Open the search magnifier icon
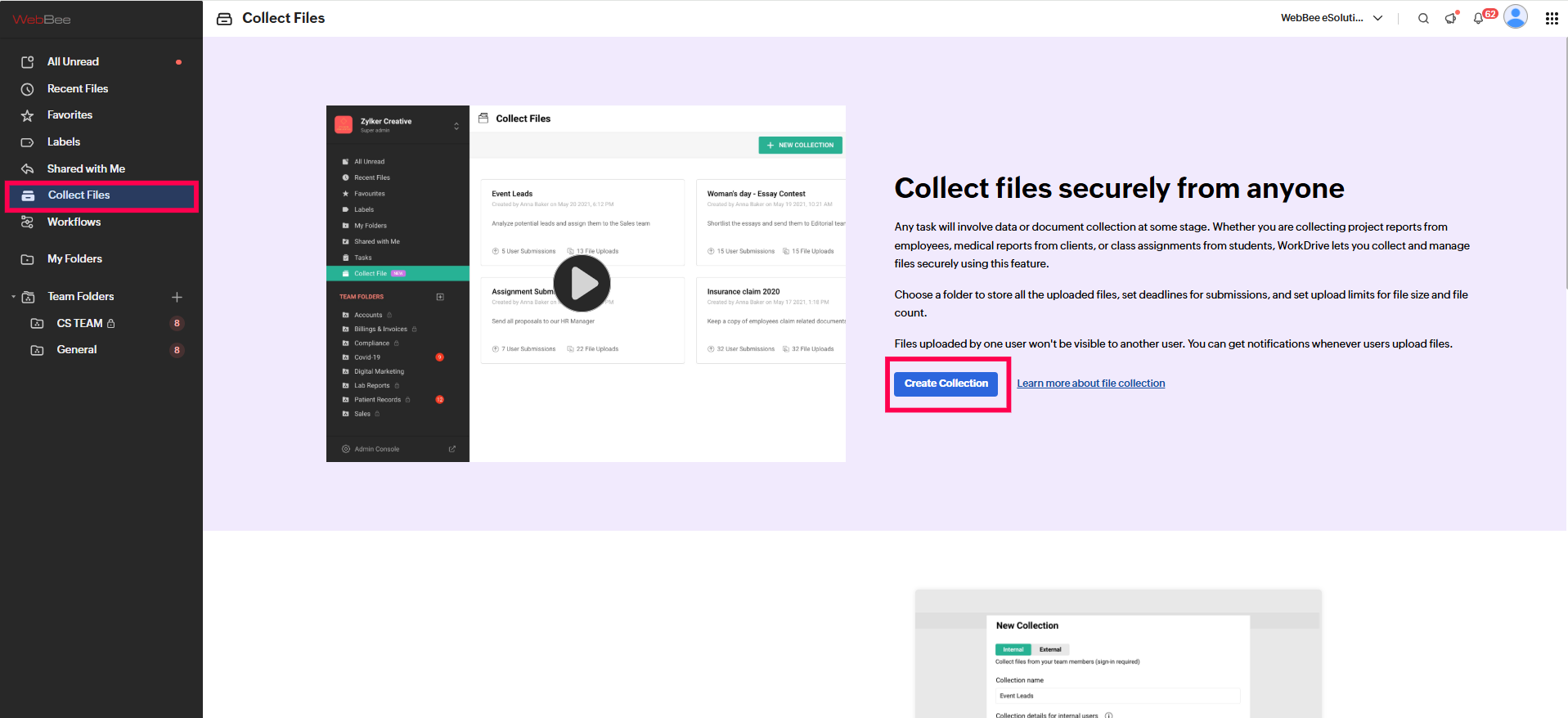 point(1423,19)
